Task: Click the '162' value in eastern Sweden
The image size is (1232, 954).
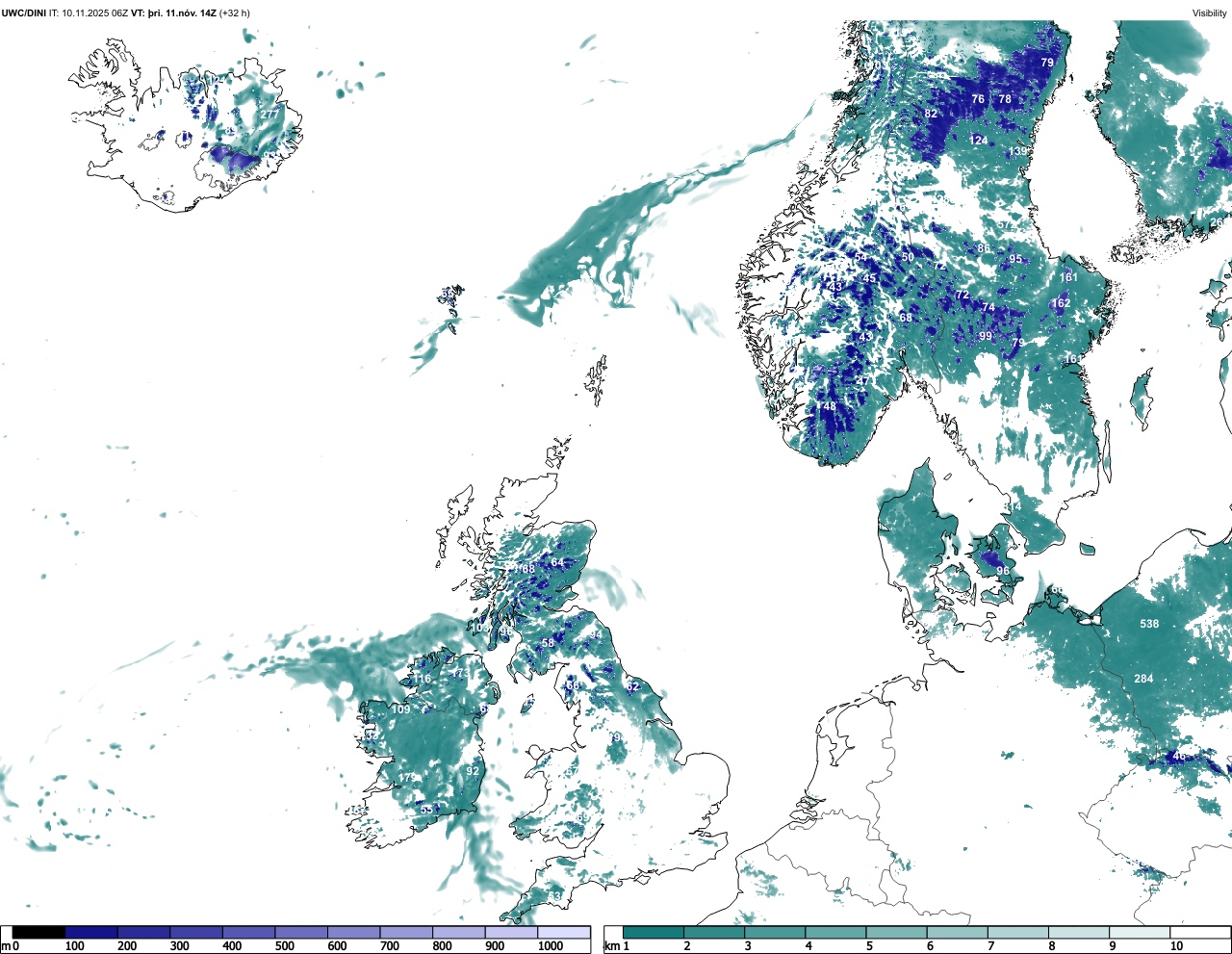Action: point(1061,303)
